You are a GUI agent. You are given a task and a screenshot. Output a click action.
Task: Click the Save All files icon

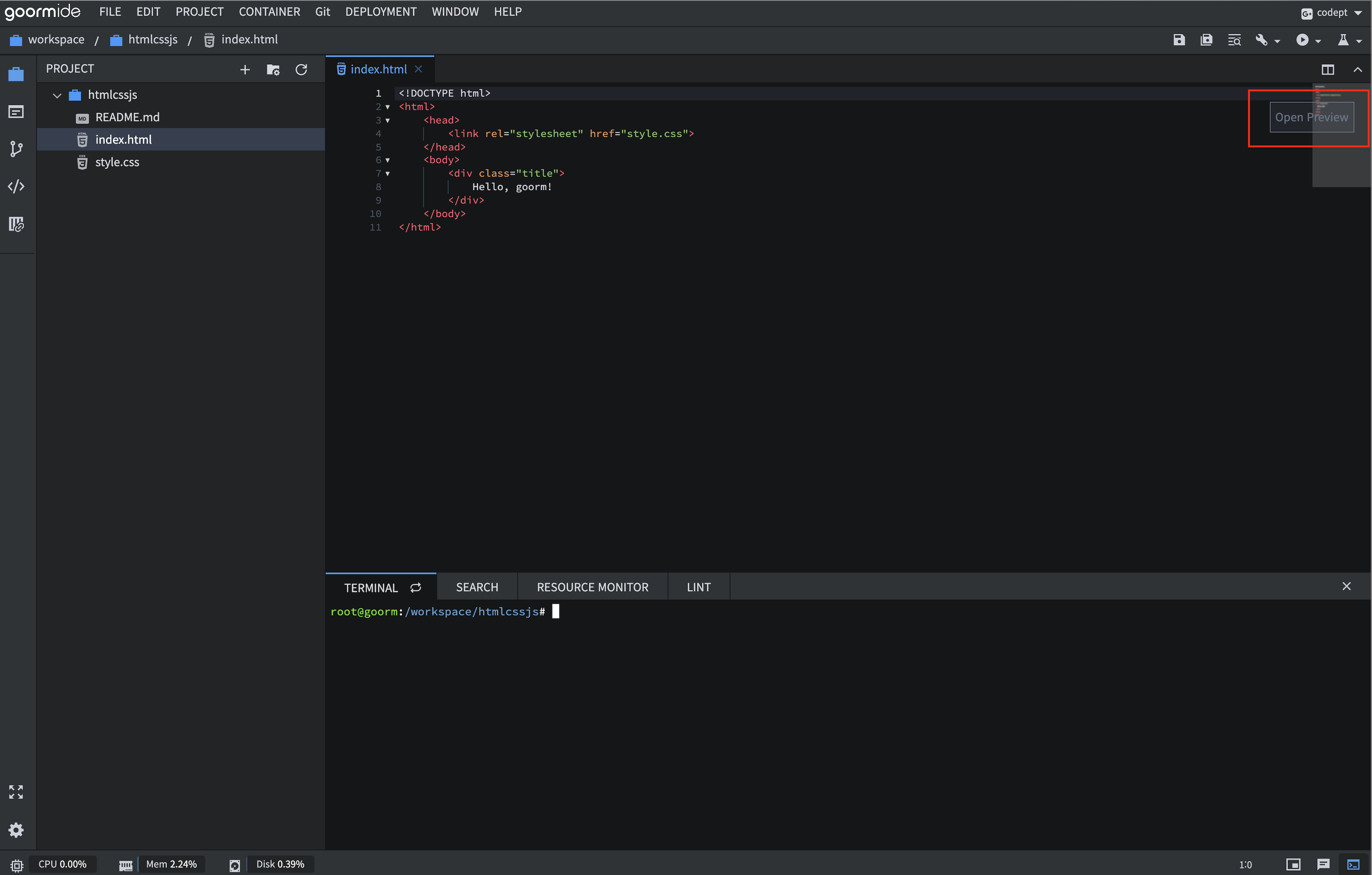tap(1207, 39)
